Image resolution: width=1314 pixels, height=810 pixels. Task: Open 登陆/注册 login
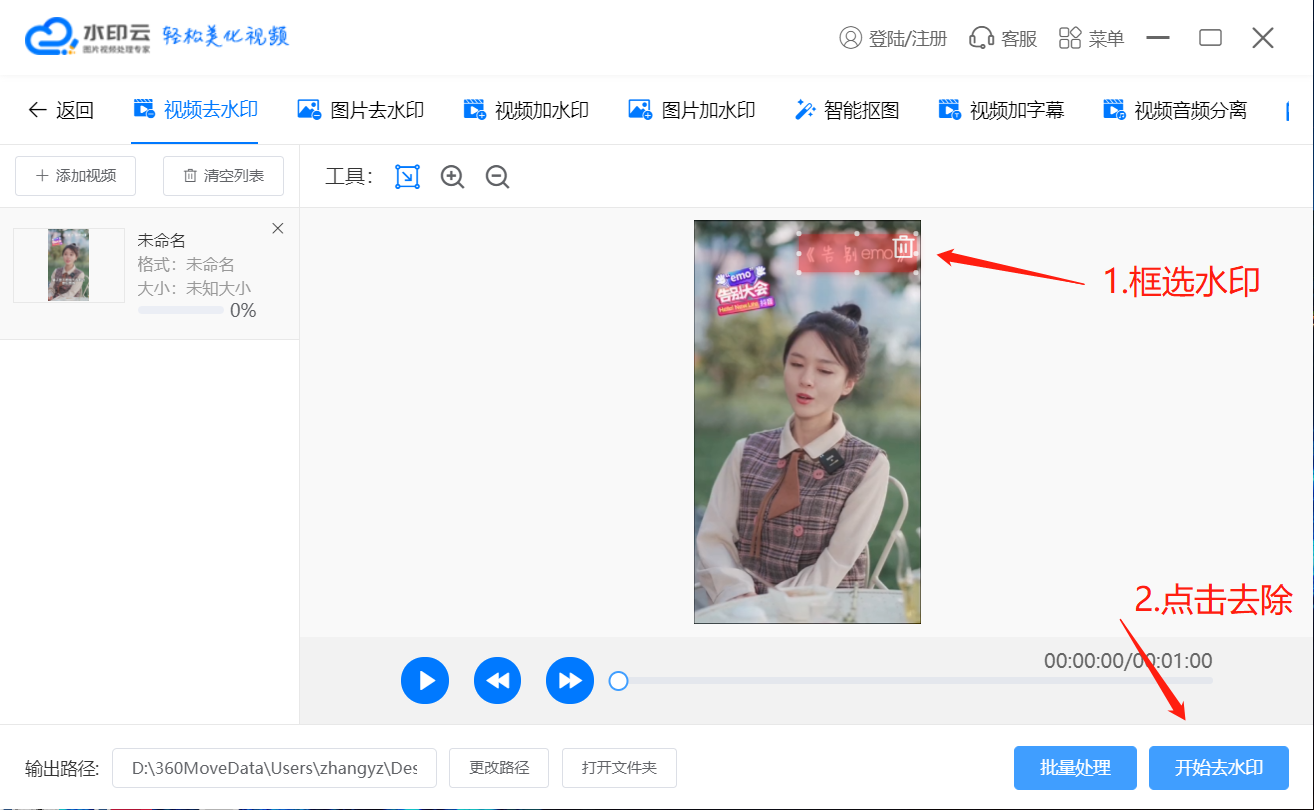[x=893, y=38]
